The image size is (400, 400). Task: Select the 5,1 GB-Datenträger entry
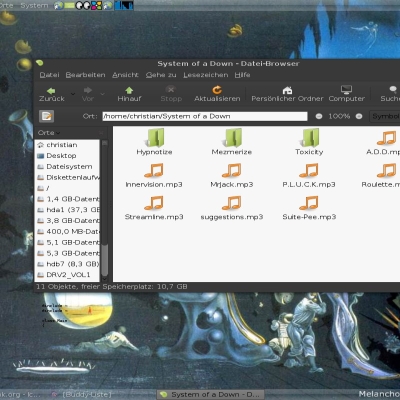(67, 242)
